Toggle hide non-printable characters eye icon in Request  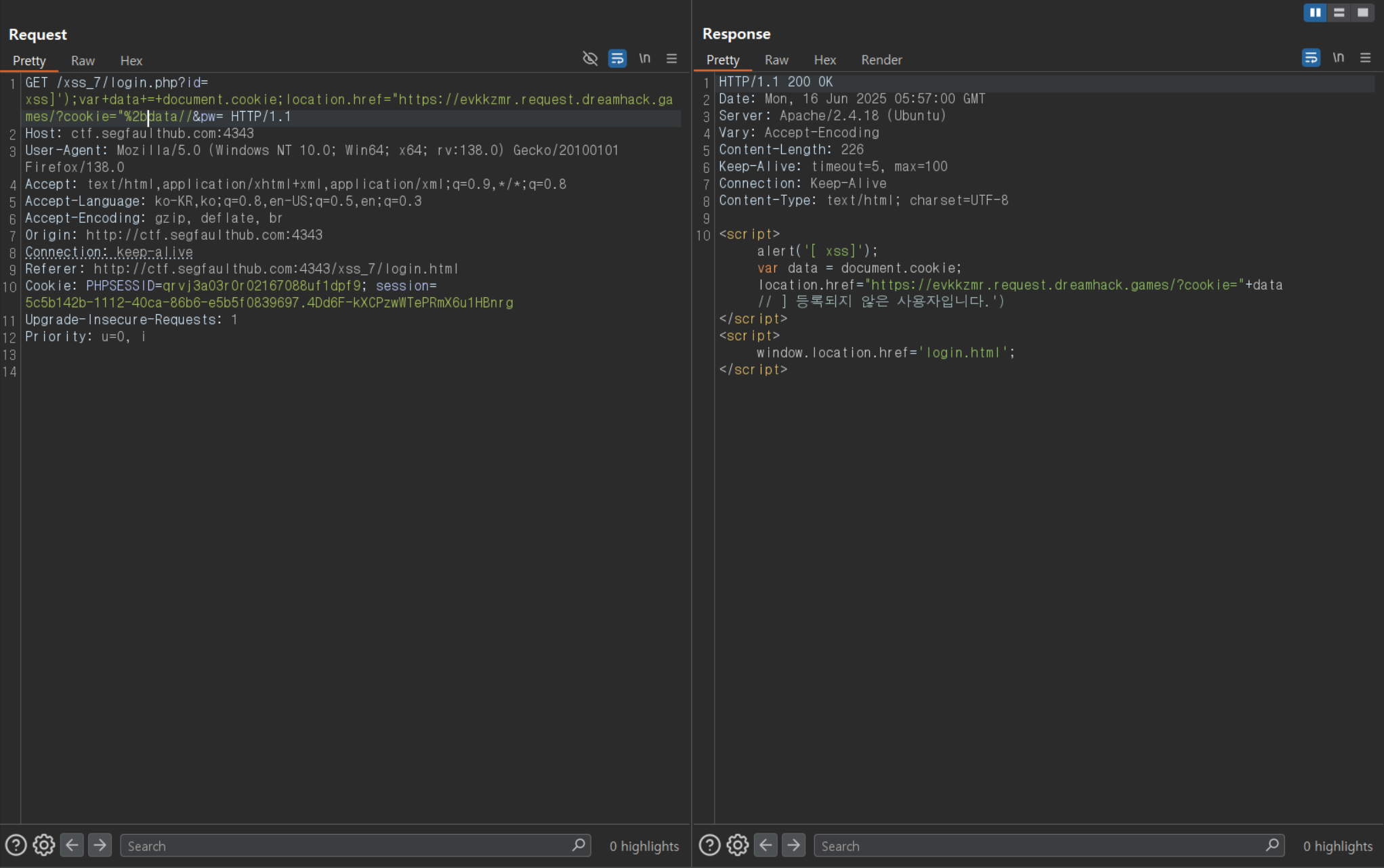(590, 58)
